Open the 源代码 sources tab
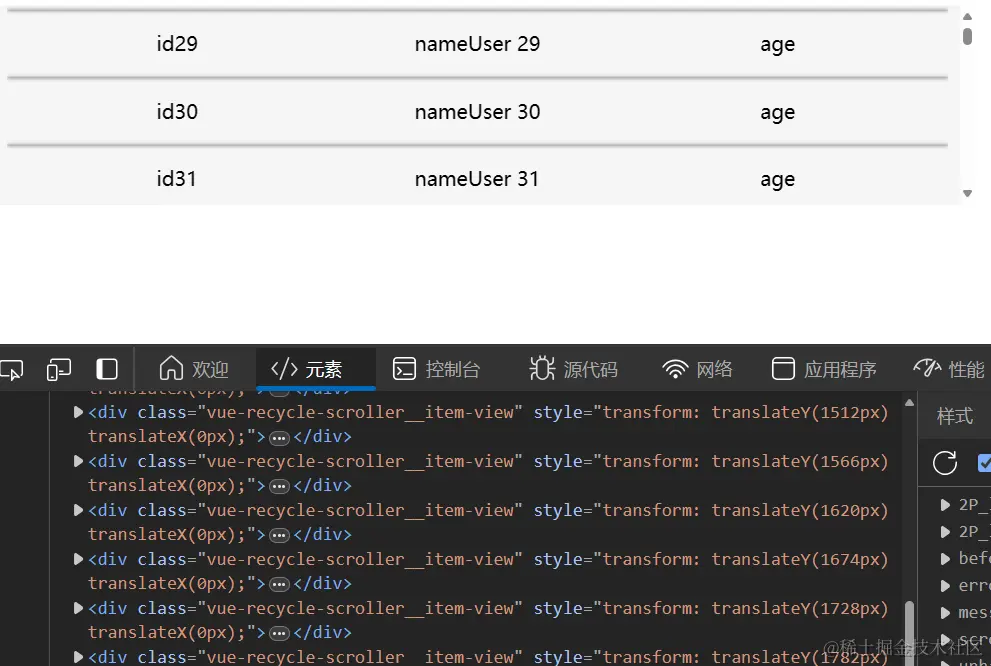Viewport: 991px width, 666px height. pyautogui.click(x=573, y=369)
